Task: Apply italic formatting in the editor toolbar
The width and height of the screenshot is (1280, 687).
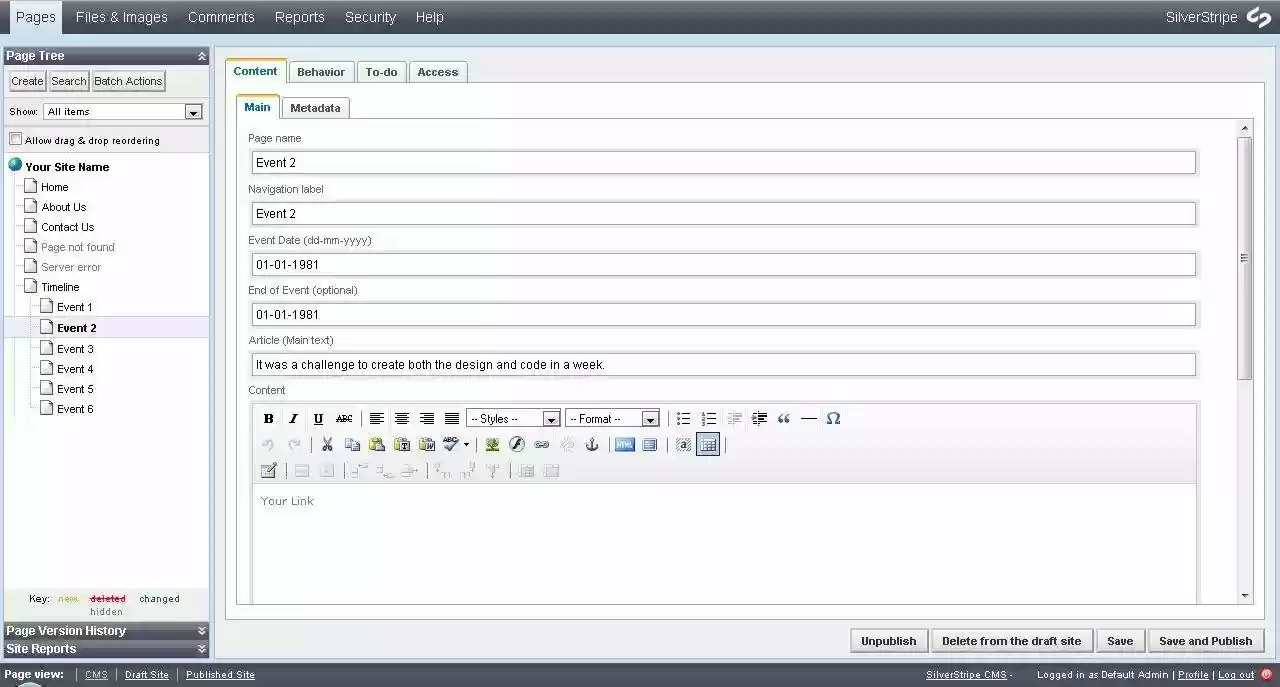Action: (293, 418)
